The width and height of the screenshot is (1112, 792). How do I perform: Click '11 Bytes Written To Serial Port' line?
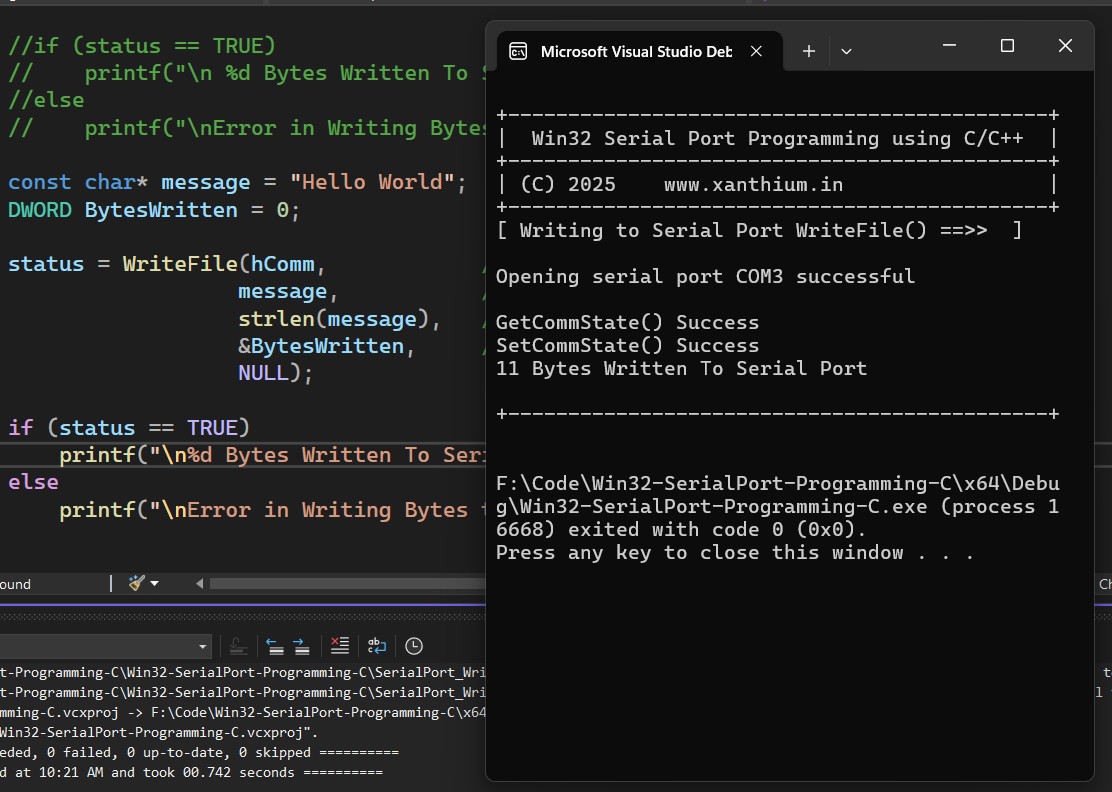tap(681, 368)
